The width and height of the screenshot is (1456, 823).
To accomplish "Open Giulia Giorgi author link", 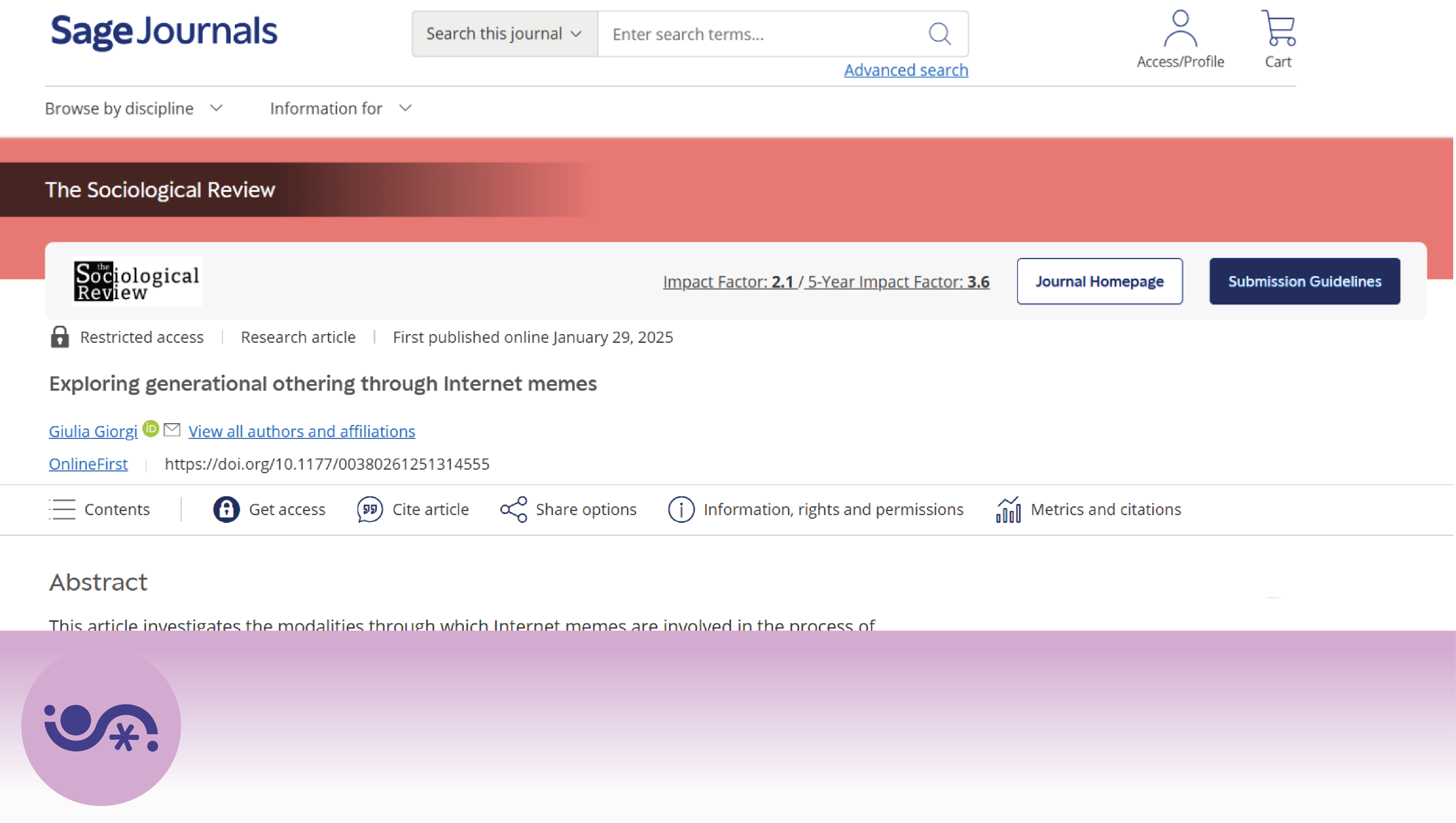I will (x=93, y=431).
